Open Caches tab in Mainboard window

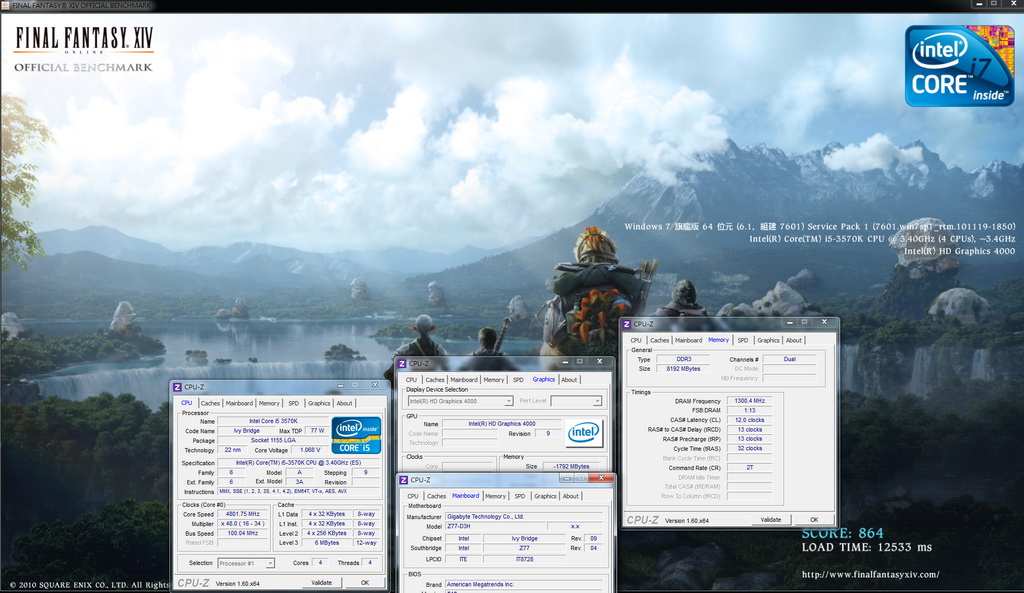436,496
